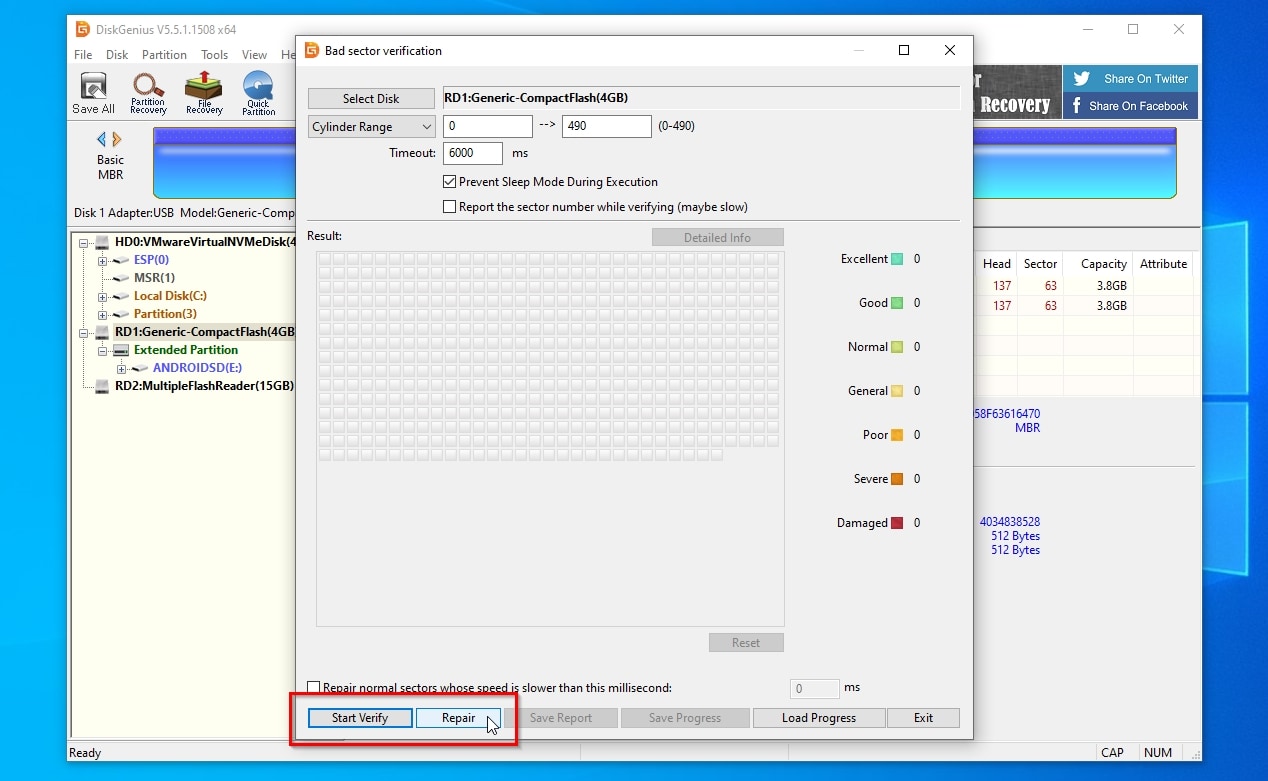The width and height of the screenshot is (1268, 781).
Task: Click the DiskGenius title bar logo
Action: click(83, 30)
